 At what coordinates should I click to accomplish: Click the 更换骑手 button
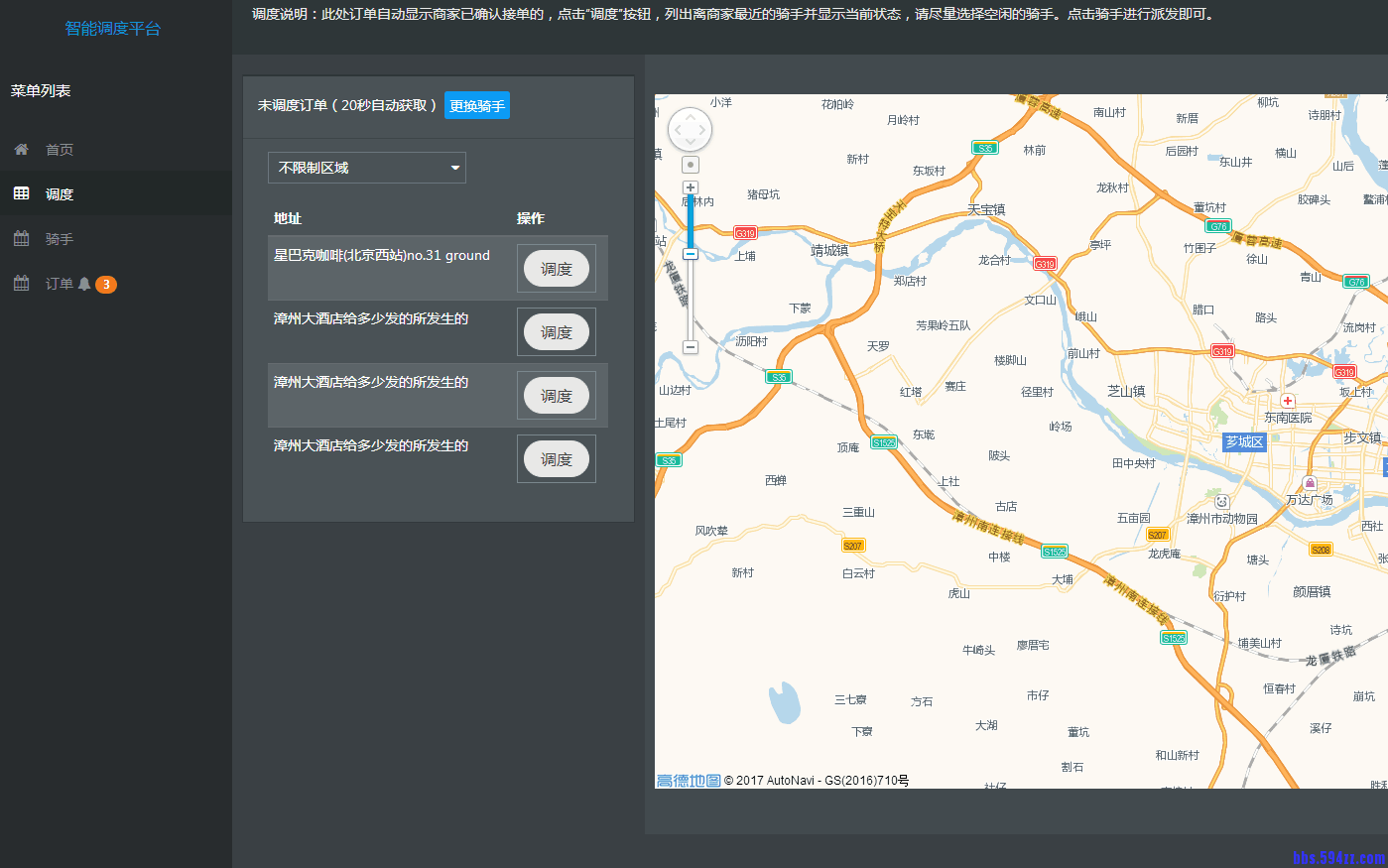click(x=477, y=106)
